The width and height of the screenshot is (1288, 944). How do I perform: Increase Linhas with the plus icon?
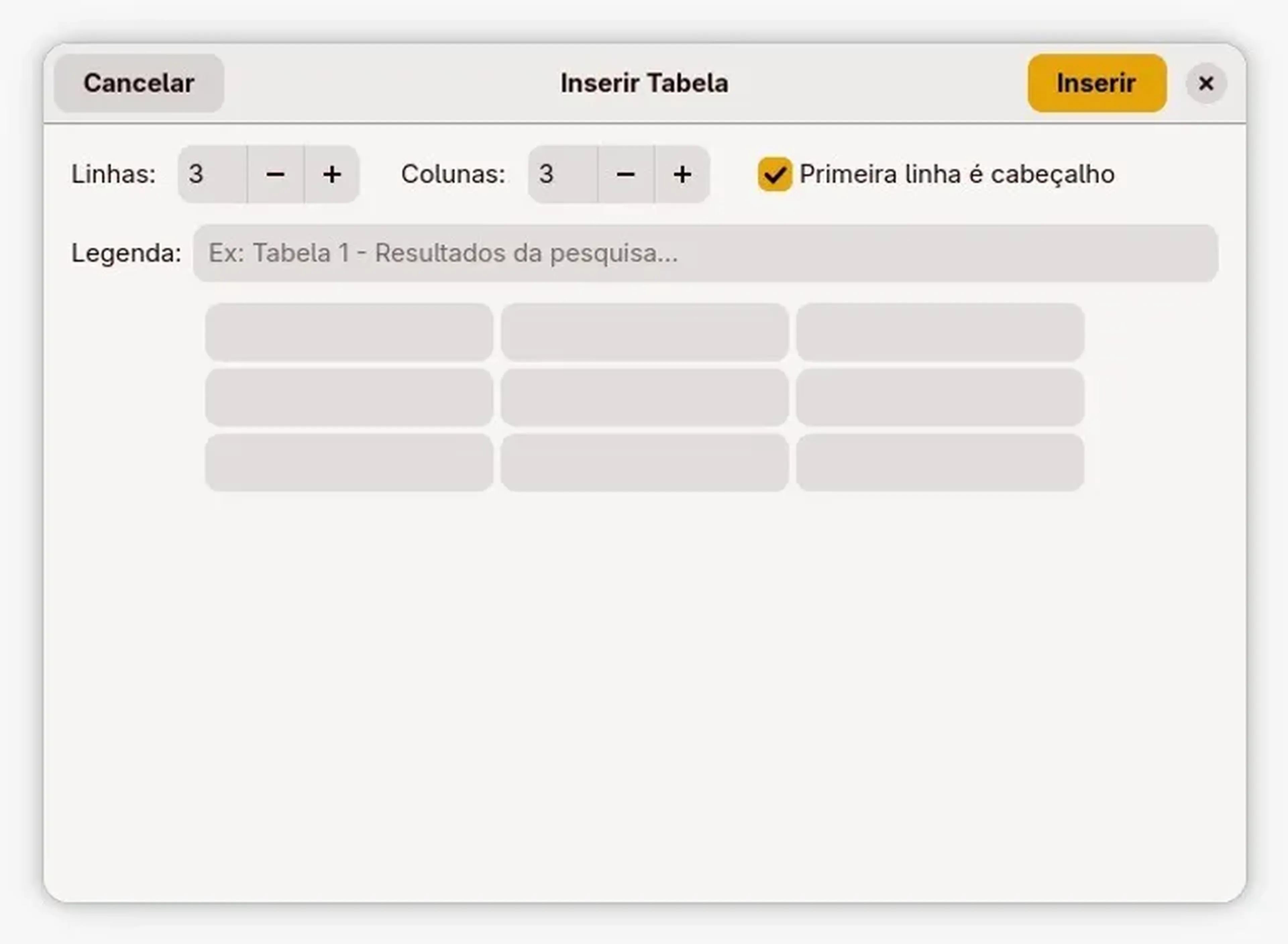coord(332,175)
